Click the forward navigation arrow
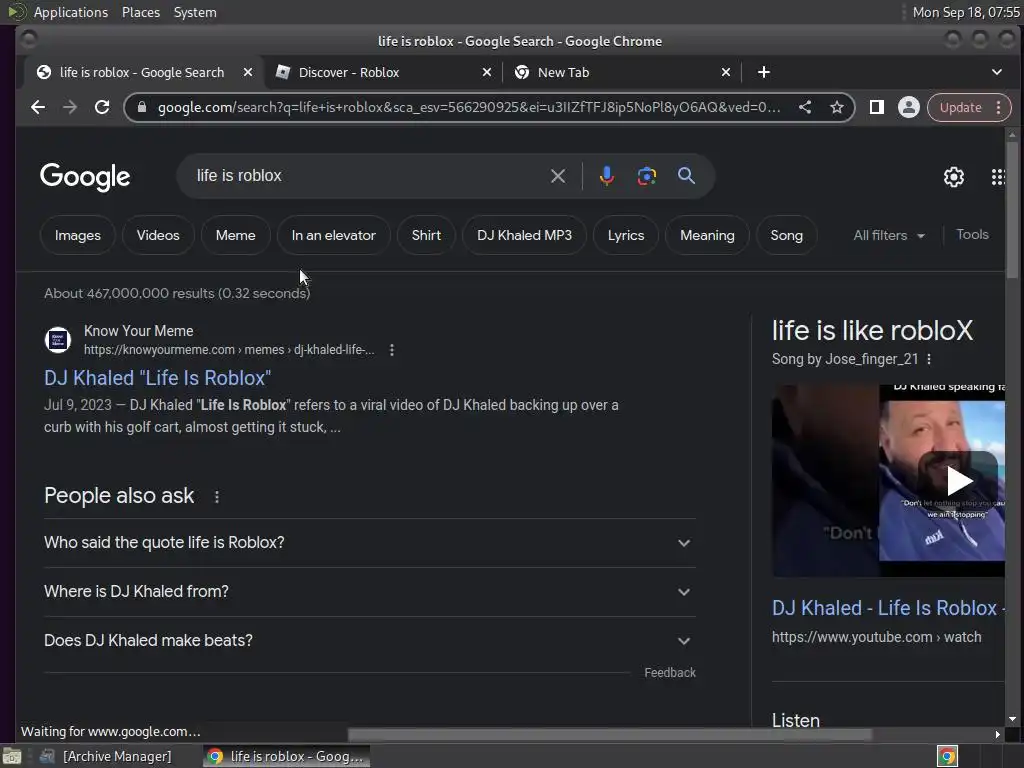The image size is (1024, 768). click(x=70, y=107)
